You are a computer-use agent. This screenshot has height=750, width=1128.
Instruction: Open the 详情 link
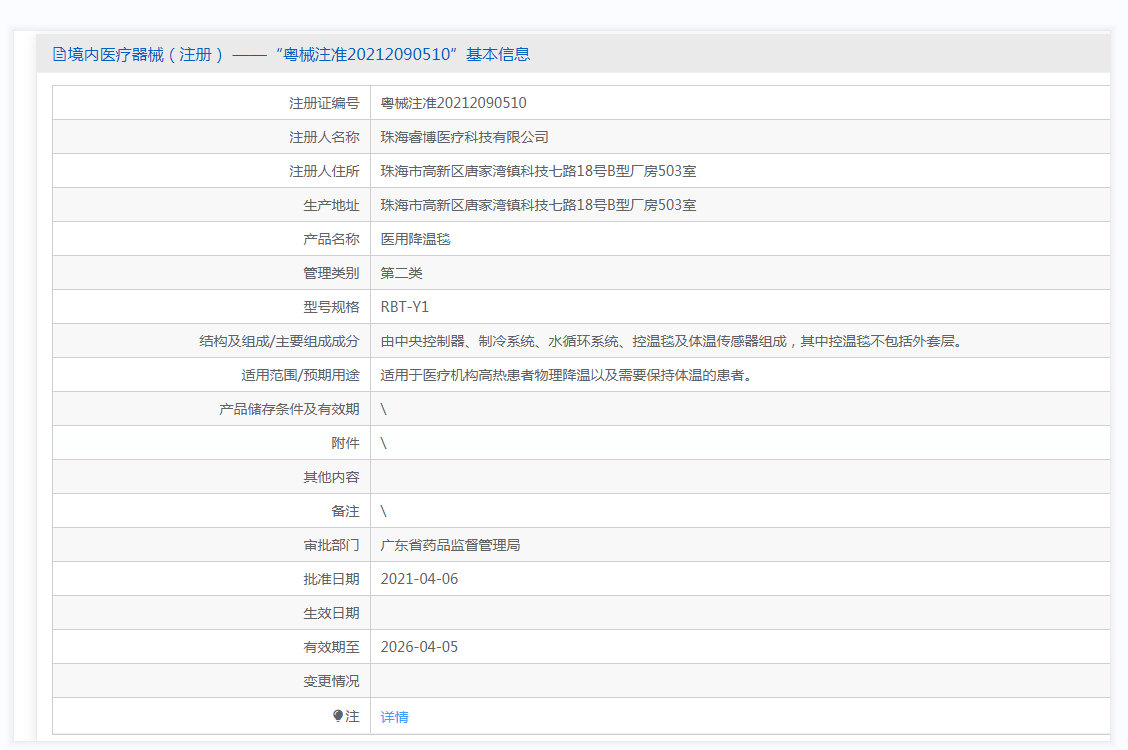tap(394, 717)
